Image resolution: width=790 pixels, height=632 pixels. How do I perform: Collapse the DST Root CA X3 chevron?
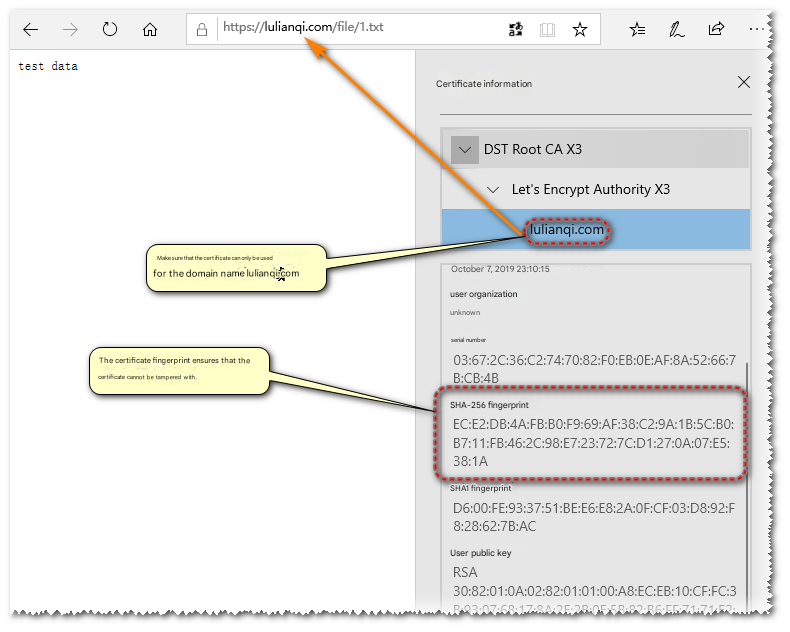click(x=465, y=150)
